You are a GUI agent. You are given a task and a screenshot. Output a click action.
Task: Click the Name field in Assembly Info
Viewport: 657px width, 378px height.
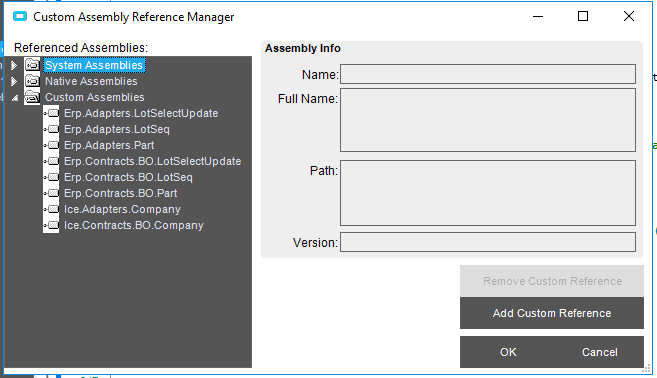[x=488, y=74]
